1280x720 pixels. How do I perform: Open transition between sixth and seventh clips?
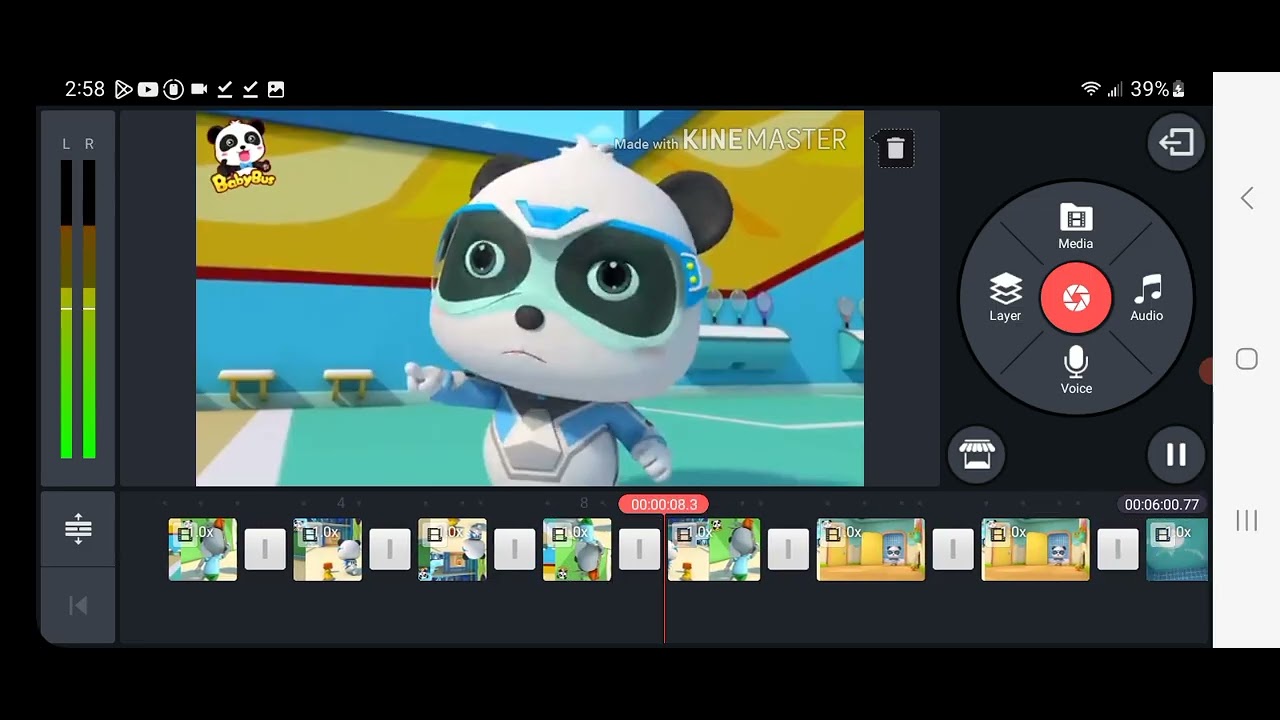tap(953, 549)
